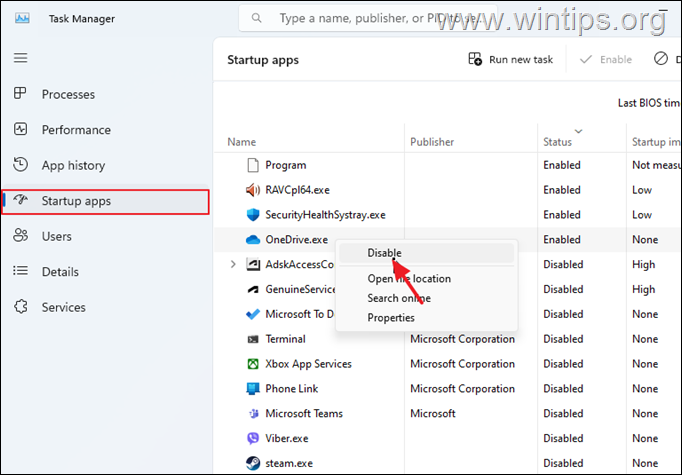Click the steam.exe icon
Viewport: 682px width, 475px height.
point(253,463)
